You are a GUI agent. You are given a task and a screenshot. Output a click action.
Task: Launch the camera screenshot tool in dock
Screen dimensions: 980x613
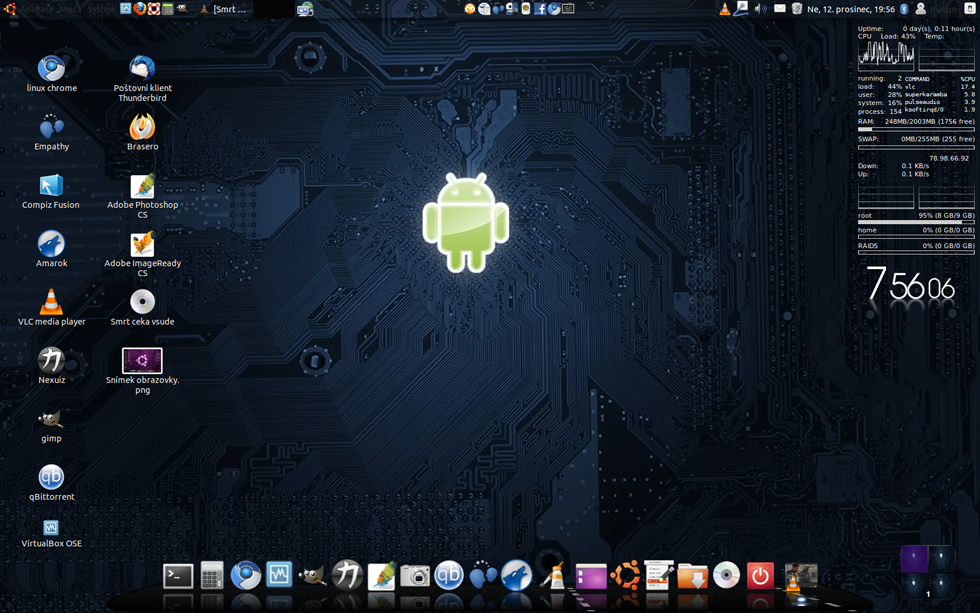(415, 576)
